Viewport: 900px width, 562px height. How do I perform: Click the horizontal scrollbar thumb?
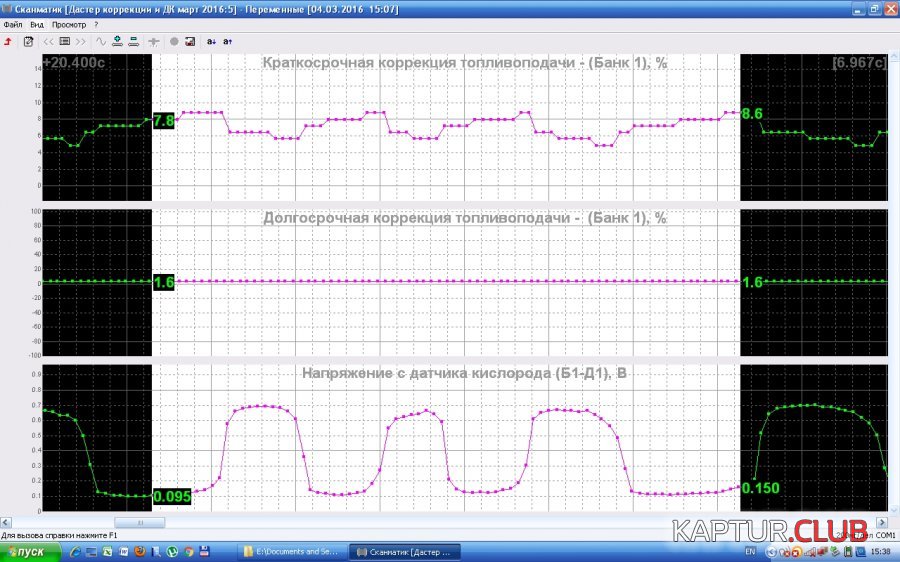point(139,522)
